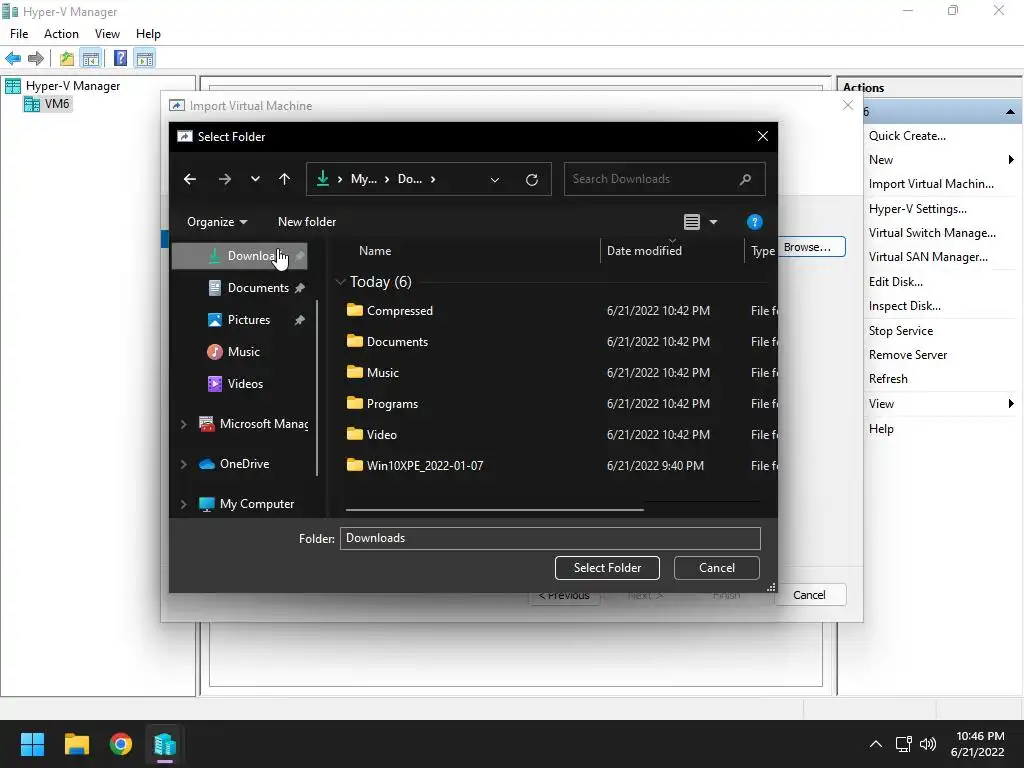The height and width of the screenshot is (768, 1024).
Task: Open Action menu
Action: [61, 34]
